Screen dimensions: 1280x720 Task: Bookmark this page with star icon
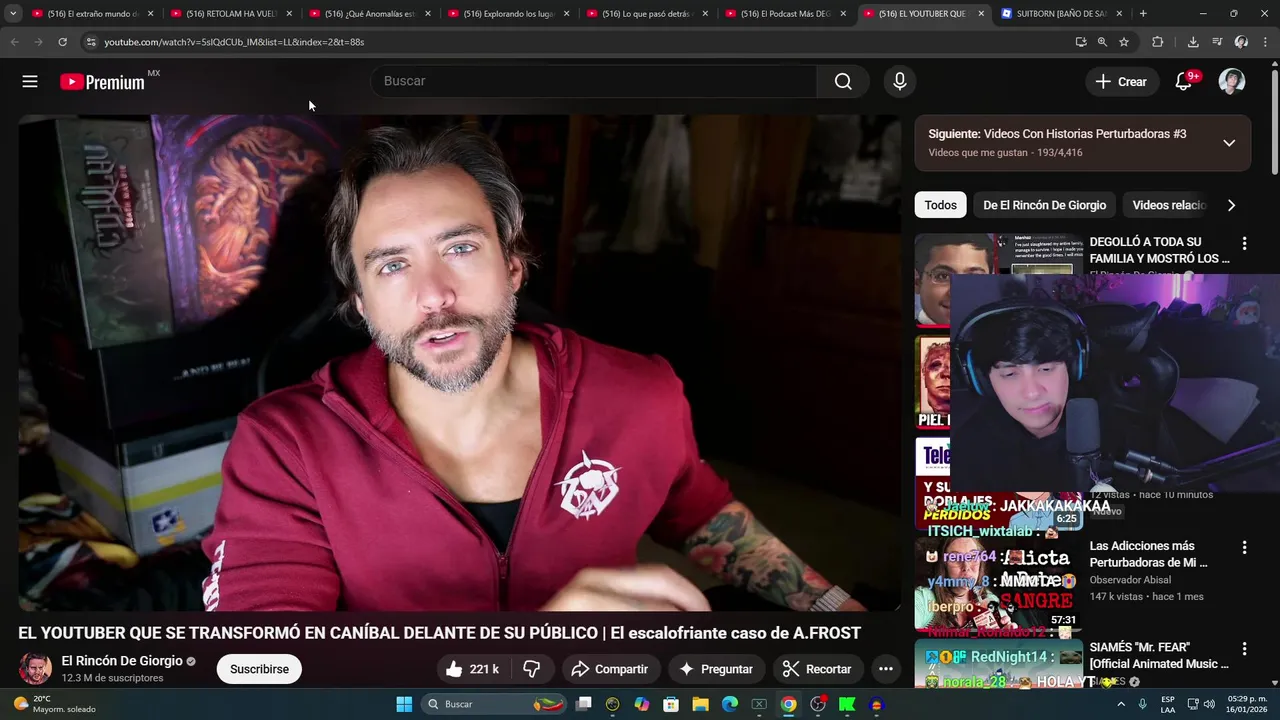(x=1124, y=42)
